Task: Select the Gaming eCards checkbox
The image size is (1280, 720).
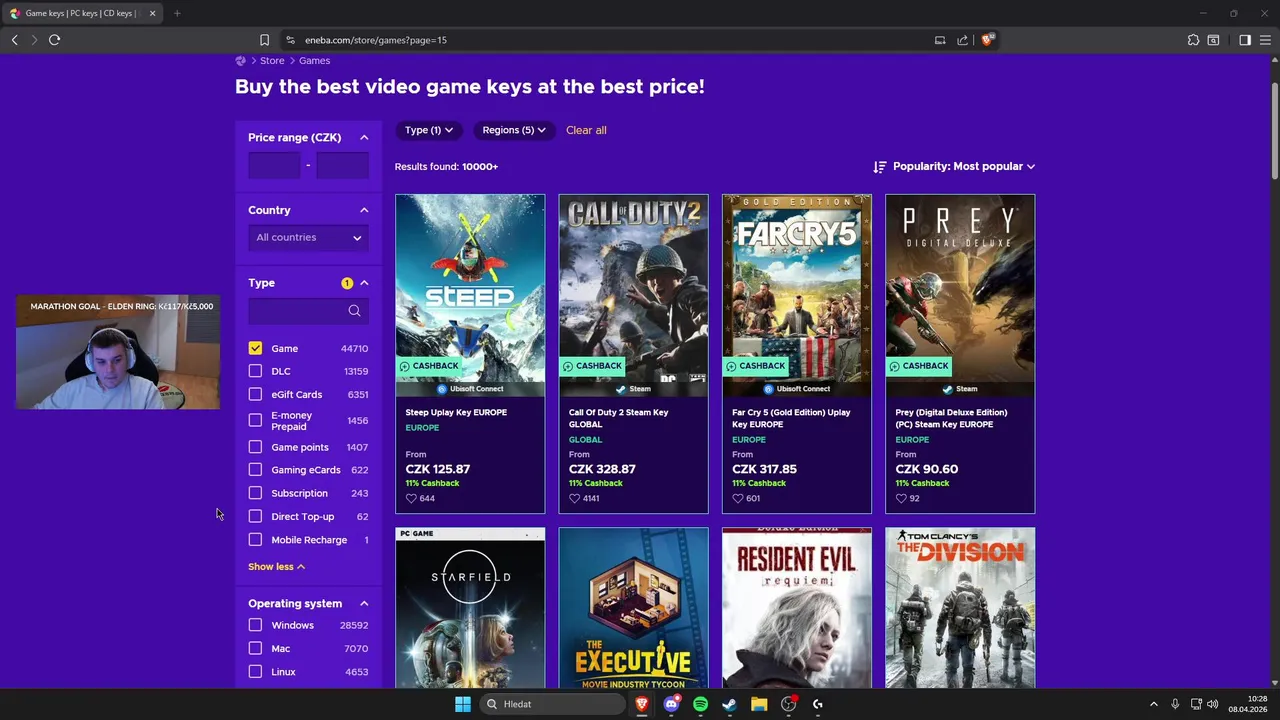Action: [x=255, y=470]
